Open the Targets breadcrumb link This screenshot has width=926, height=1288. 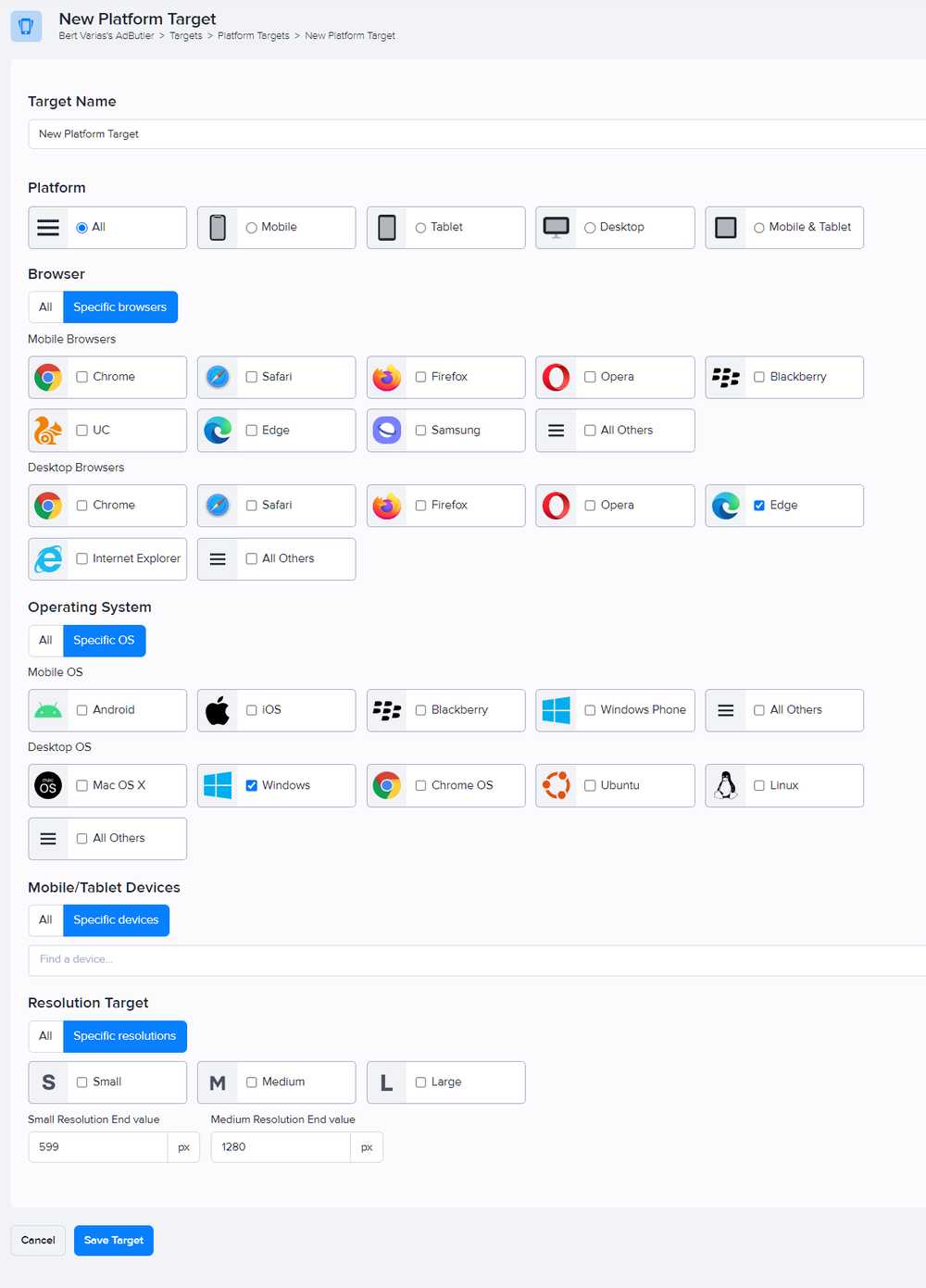click(186, 36)
